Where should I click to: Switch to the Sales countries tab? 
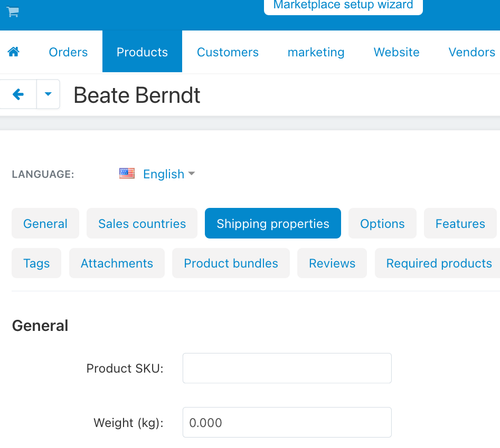click(x=142, y=223)
